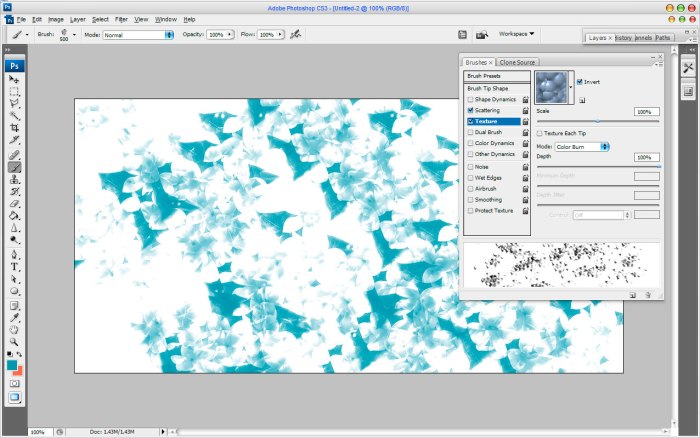The width and height of the screenshot is (700, 438).
Task: Toggle the Airbrush icon in options bar
Action: coord(295,34)
